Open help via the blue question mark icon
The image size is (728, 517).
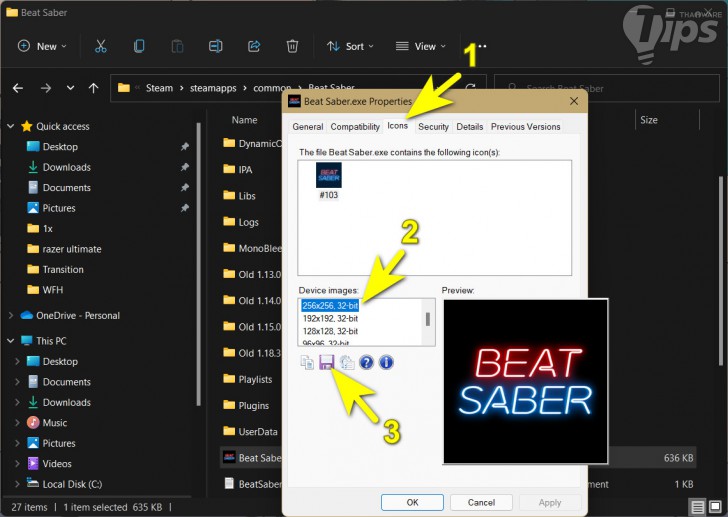coord(366,362)
